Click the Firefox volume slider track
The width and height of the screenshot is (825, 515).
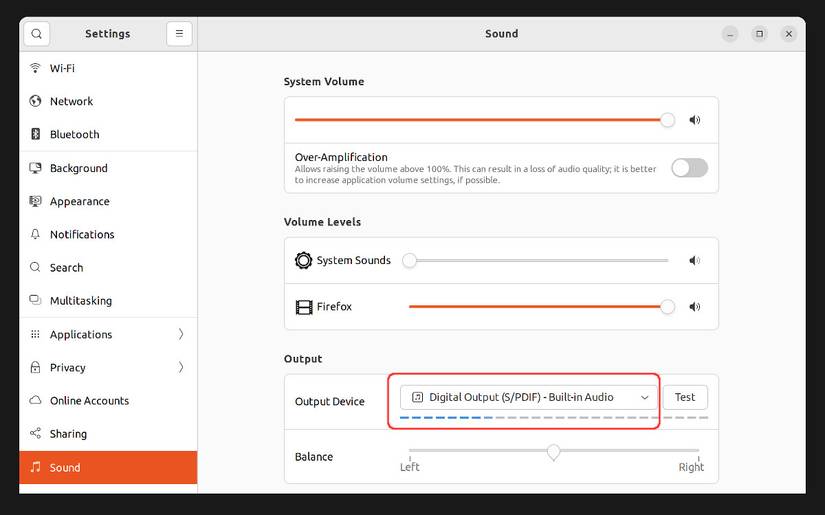538,307
